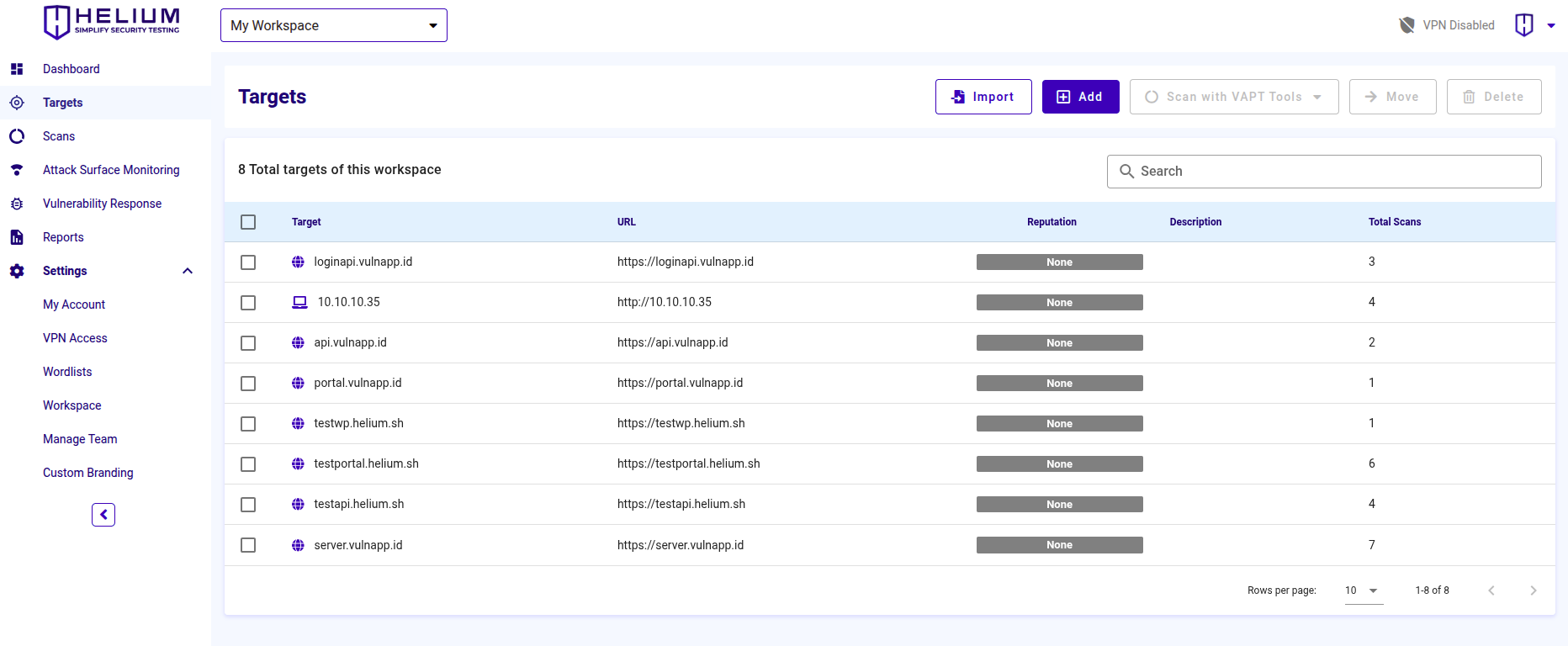Collapse sidebar using the left chevron button
1568x646 pixels.
pyautogui.click(x=103, y=515)
